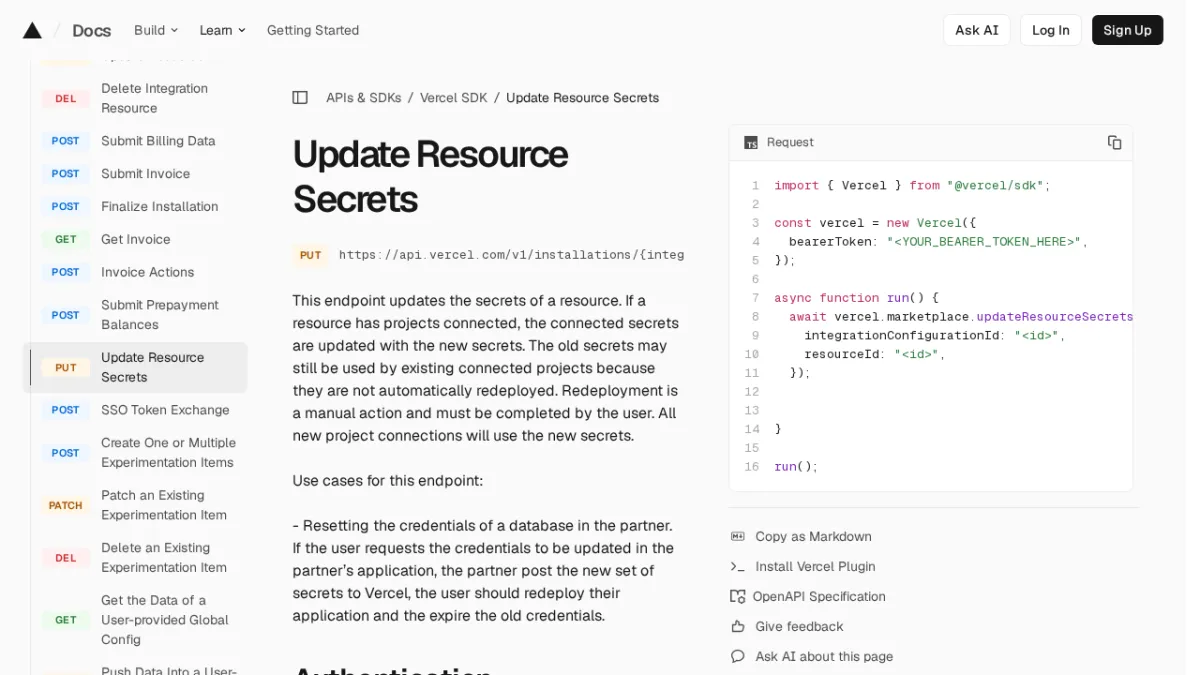Click the PUT badge next to endpoint URL
This screenshot has width=1200, height=675.
coord(311,255)
